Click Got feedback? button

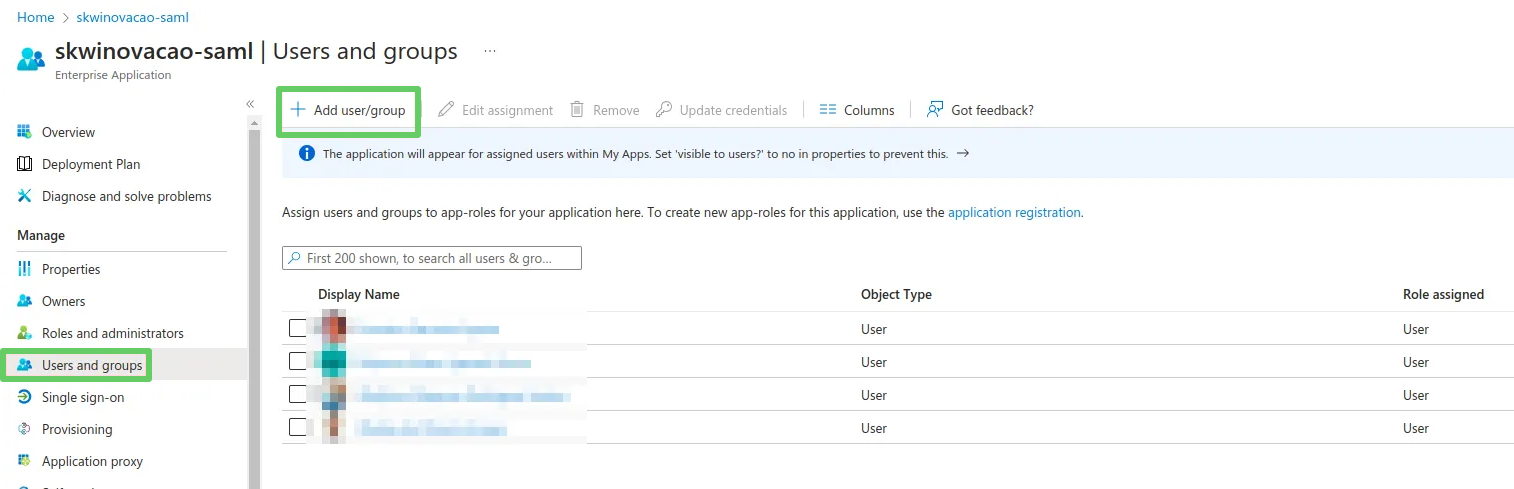point(980,110)
